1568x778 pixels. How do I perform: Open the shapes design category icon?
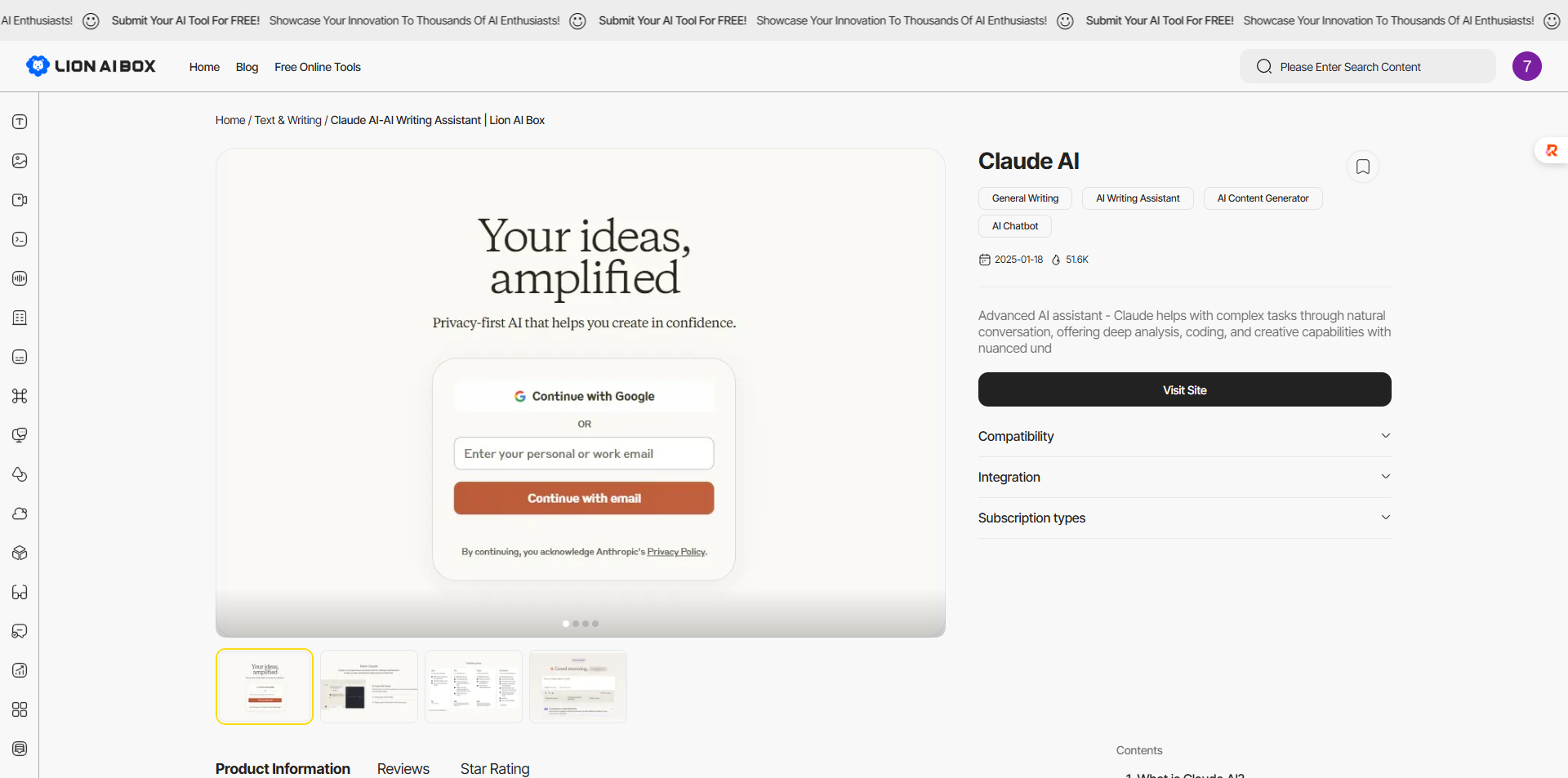(x=20, y=474)
